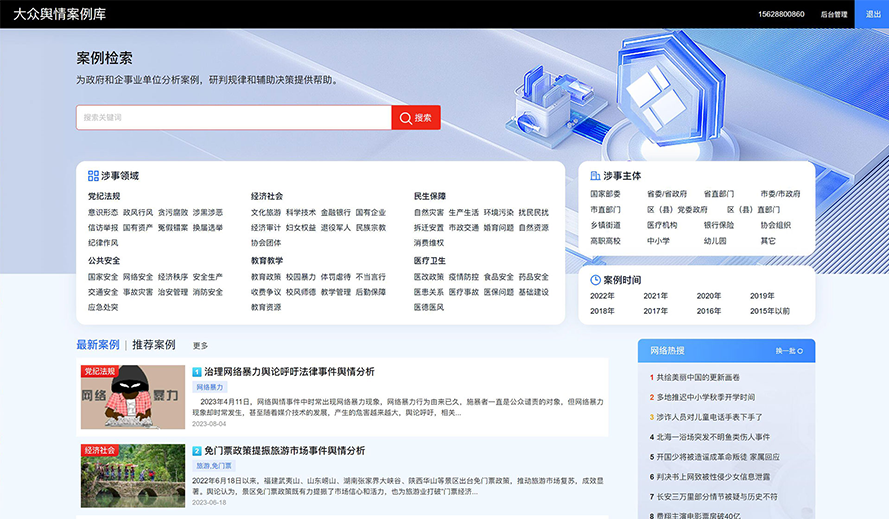Image resolution: width=889 pixels, height=519 pixels.
Task: Click the number 1 badge beside 治理网络暴力 title
Action: (197, 372)
